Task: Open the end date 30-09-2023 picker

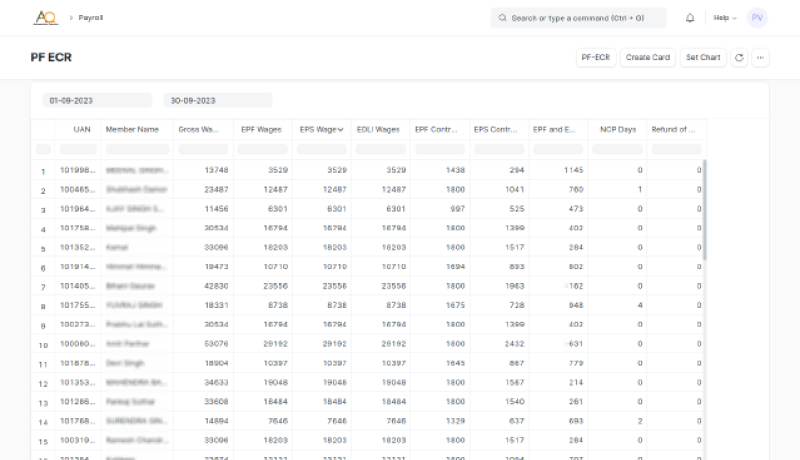Action: point(218,100)
